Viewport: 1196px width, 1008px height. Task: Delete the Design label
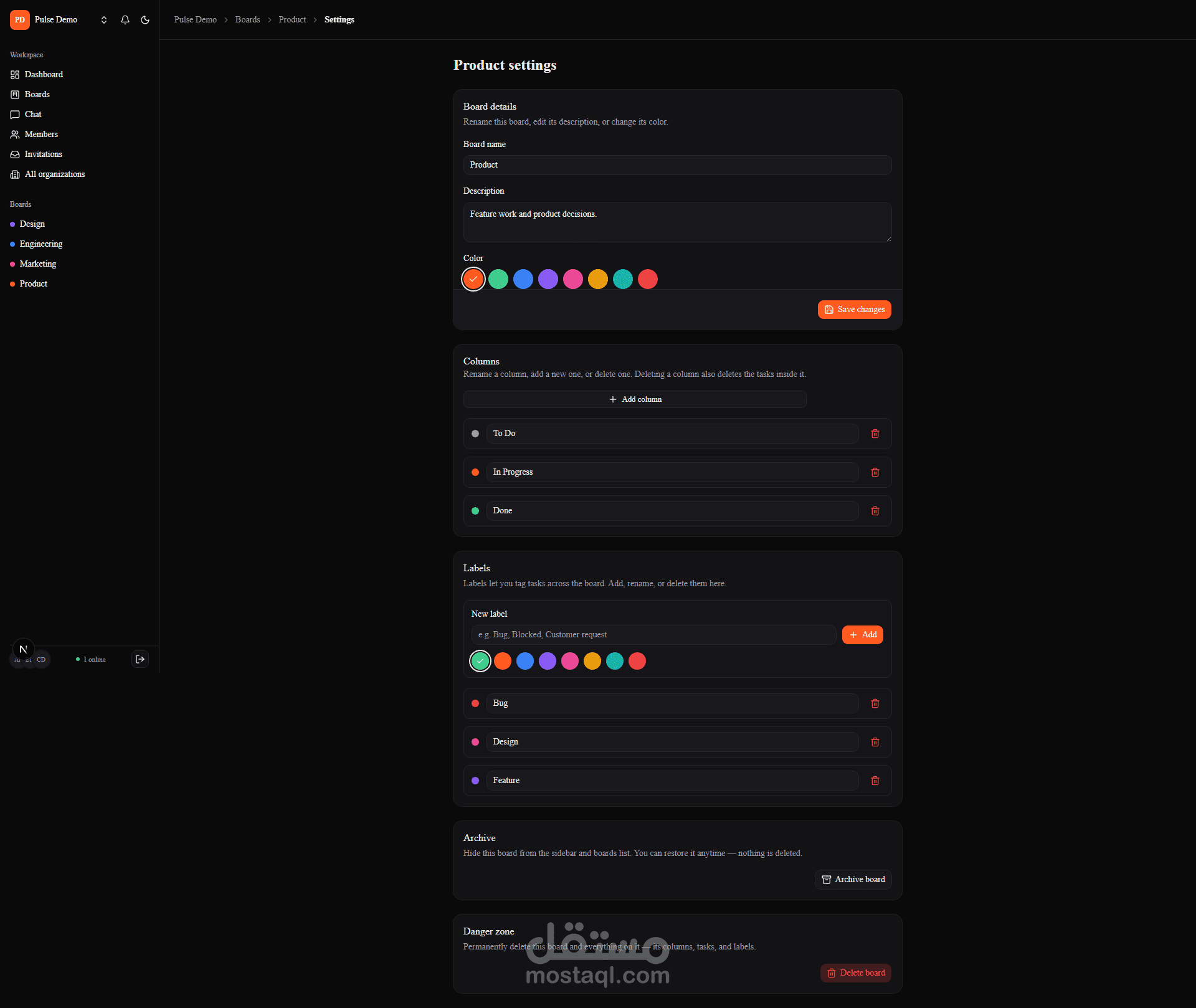(x=875, y=742)
